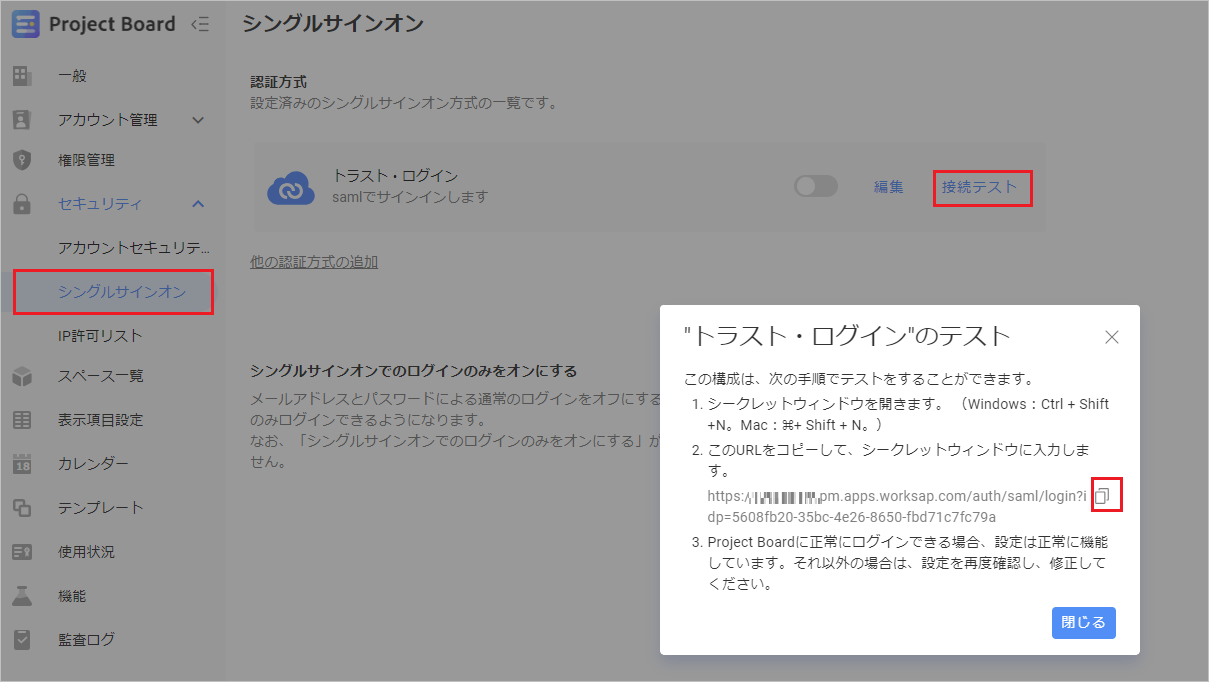Click the セキュリティ lock icon
This screenshot has height=682, width=1209.
pos(22,204)
